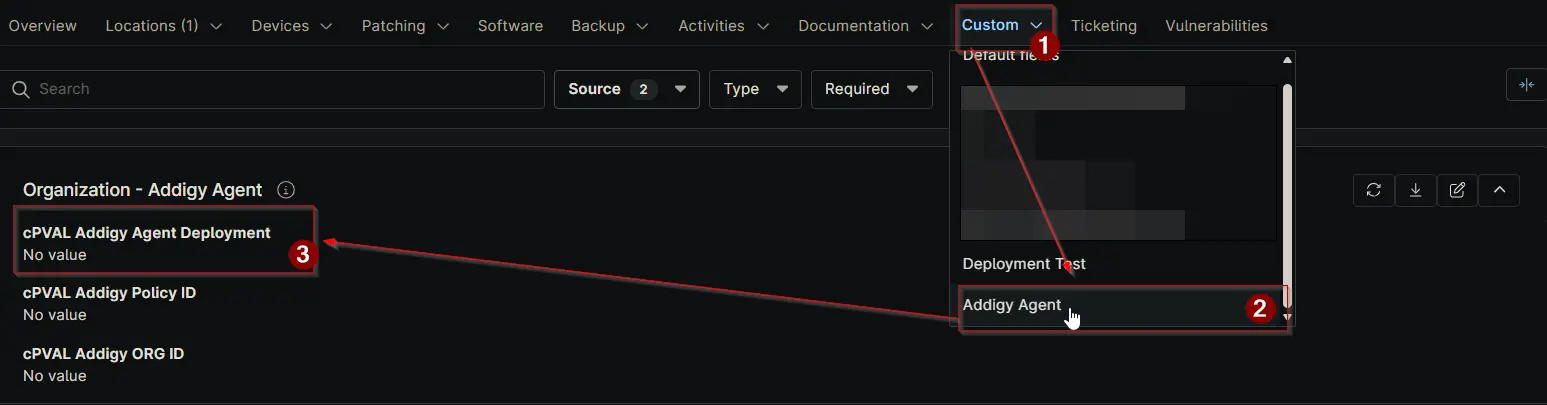The height and width of the screenshot is (405, 1547).
Task: Click the edit pencil icon for Addigy Agent
Action: click(x=1457, y=190)
